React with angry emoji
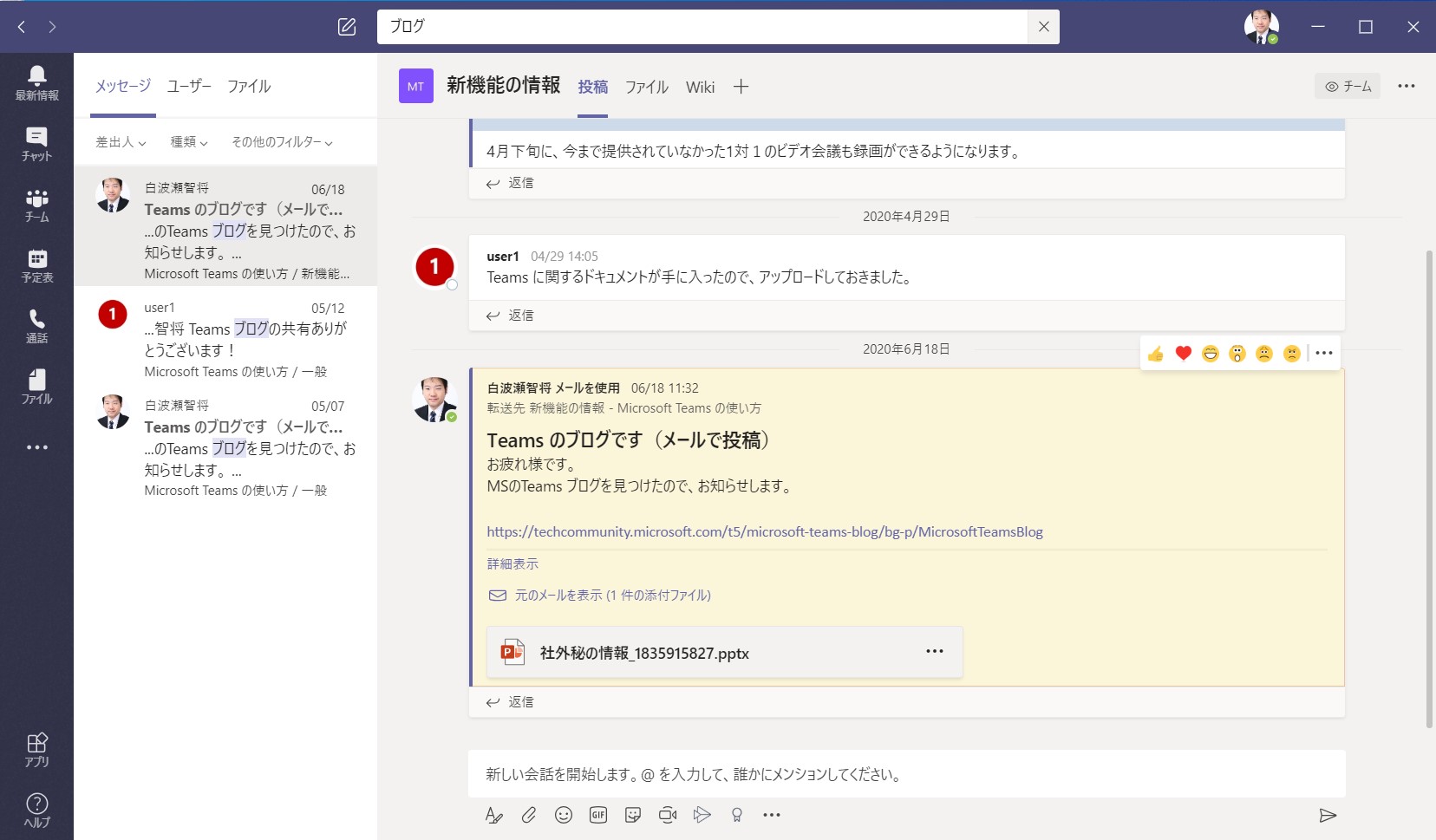Image resolution: width=1436 pixels, height=840 pixels. coord(1292,353)
